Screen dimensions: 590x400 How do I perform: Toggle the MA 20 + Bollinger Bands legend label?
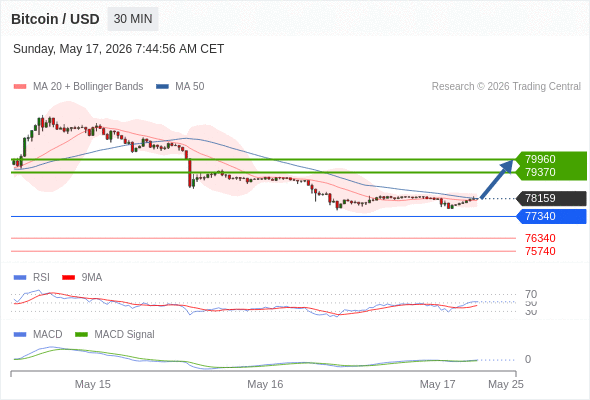tap(88, 87)
